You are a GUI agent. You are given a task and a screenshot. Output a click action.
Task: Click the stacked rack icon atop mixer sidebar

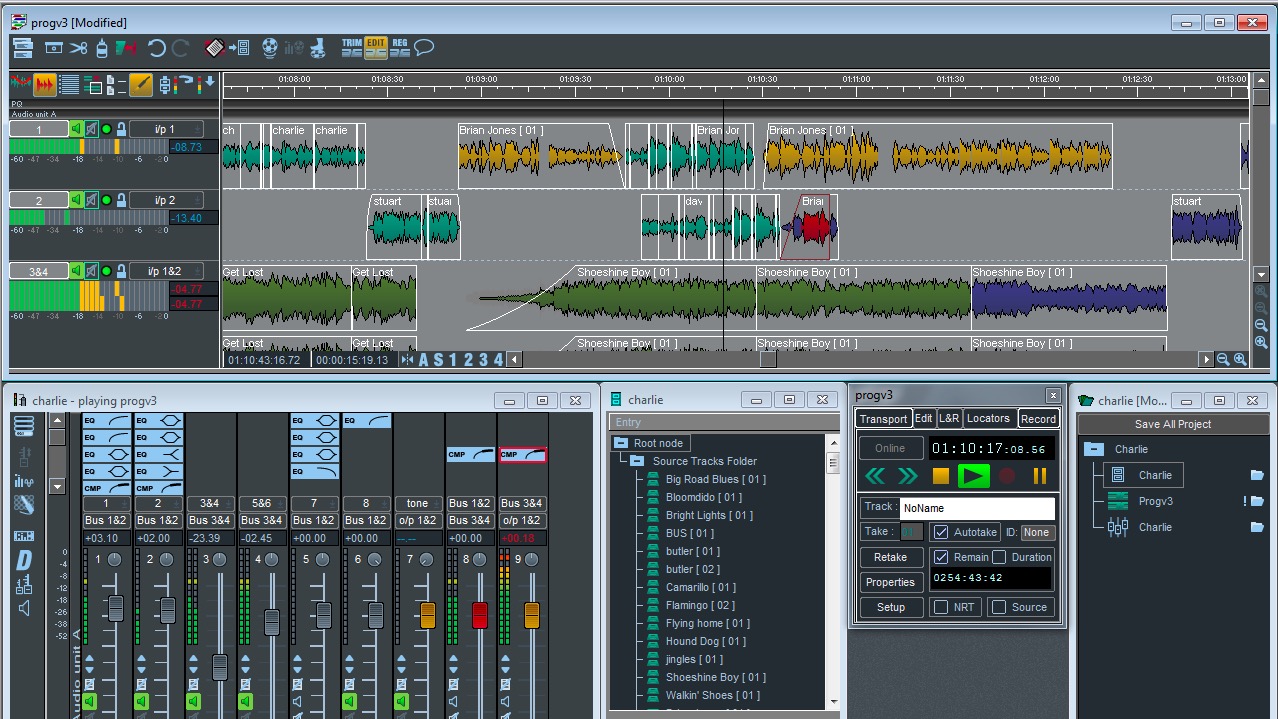[23, 425]
